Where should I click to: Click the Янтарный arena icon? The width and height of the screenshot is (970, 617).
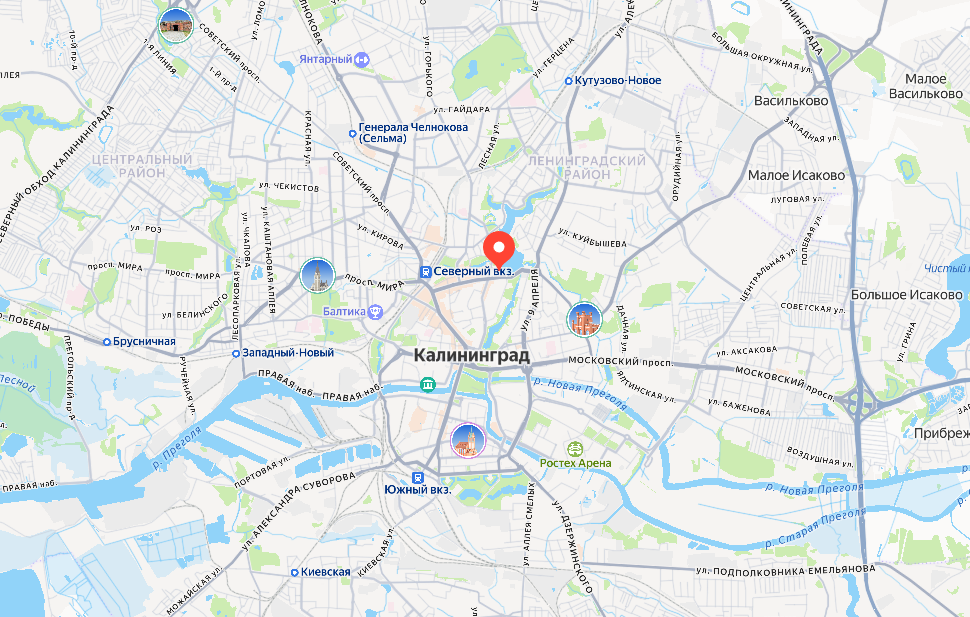(362, 59)
